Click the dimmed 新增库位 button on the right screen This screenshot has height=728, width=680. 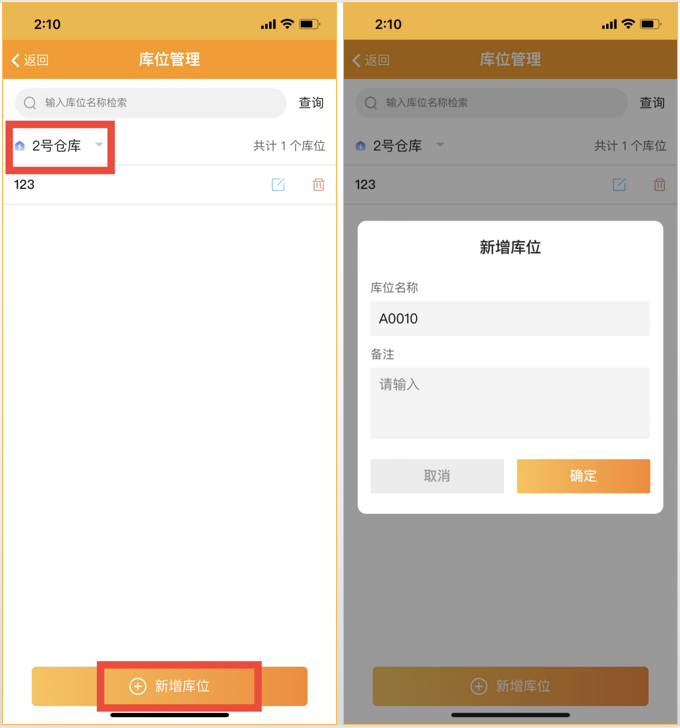coord(510,686)
